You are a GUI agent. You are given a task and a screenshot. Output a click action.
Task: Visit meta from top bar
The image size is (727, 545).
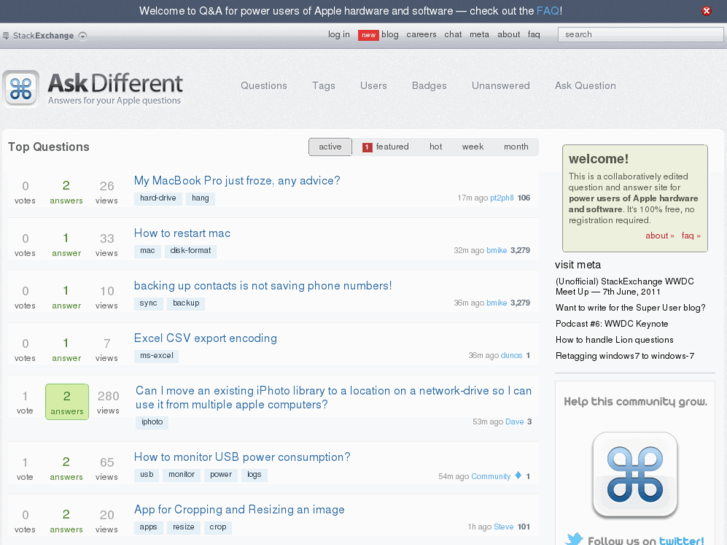tap(479, 34)
